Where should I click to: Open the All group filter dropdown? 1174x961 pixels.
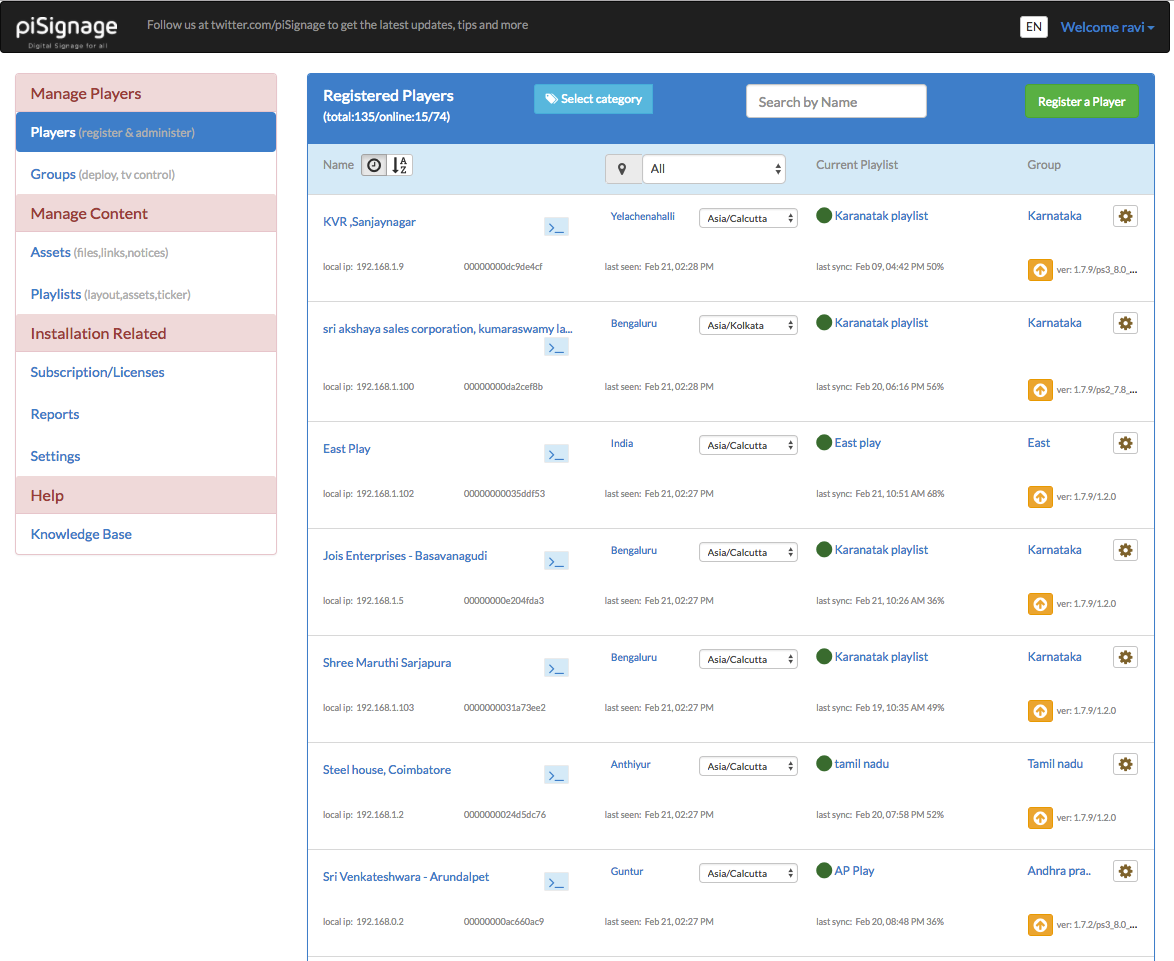pos(713,168)
